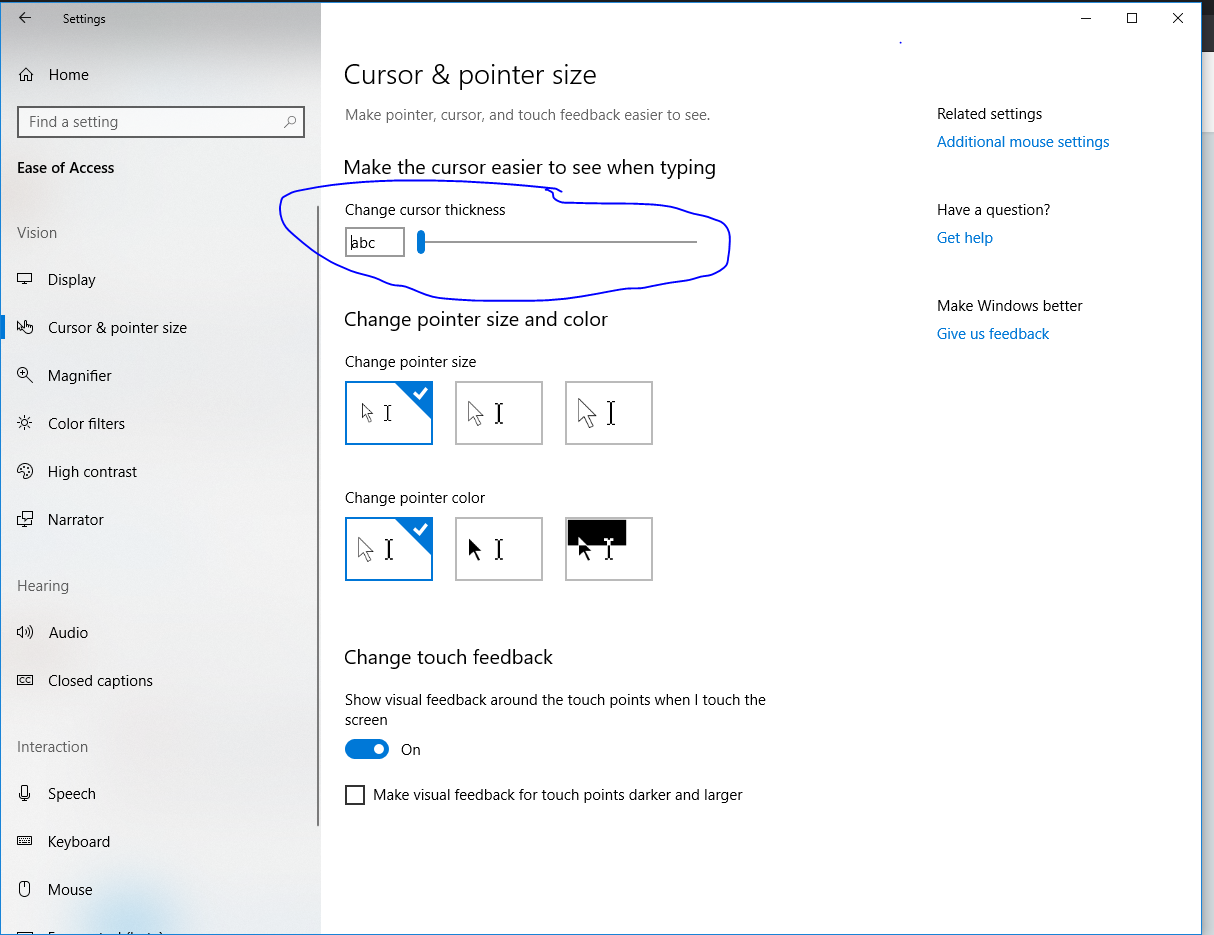Click the High contrast palette icon
Viewport: 1214px width, 935px height.
[x=26, y=472]
